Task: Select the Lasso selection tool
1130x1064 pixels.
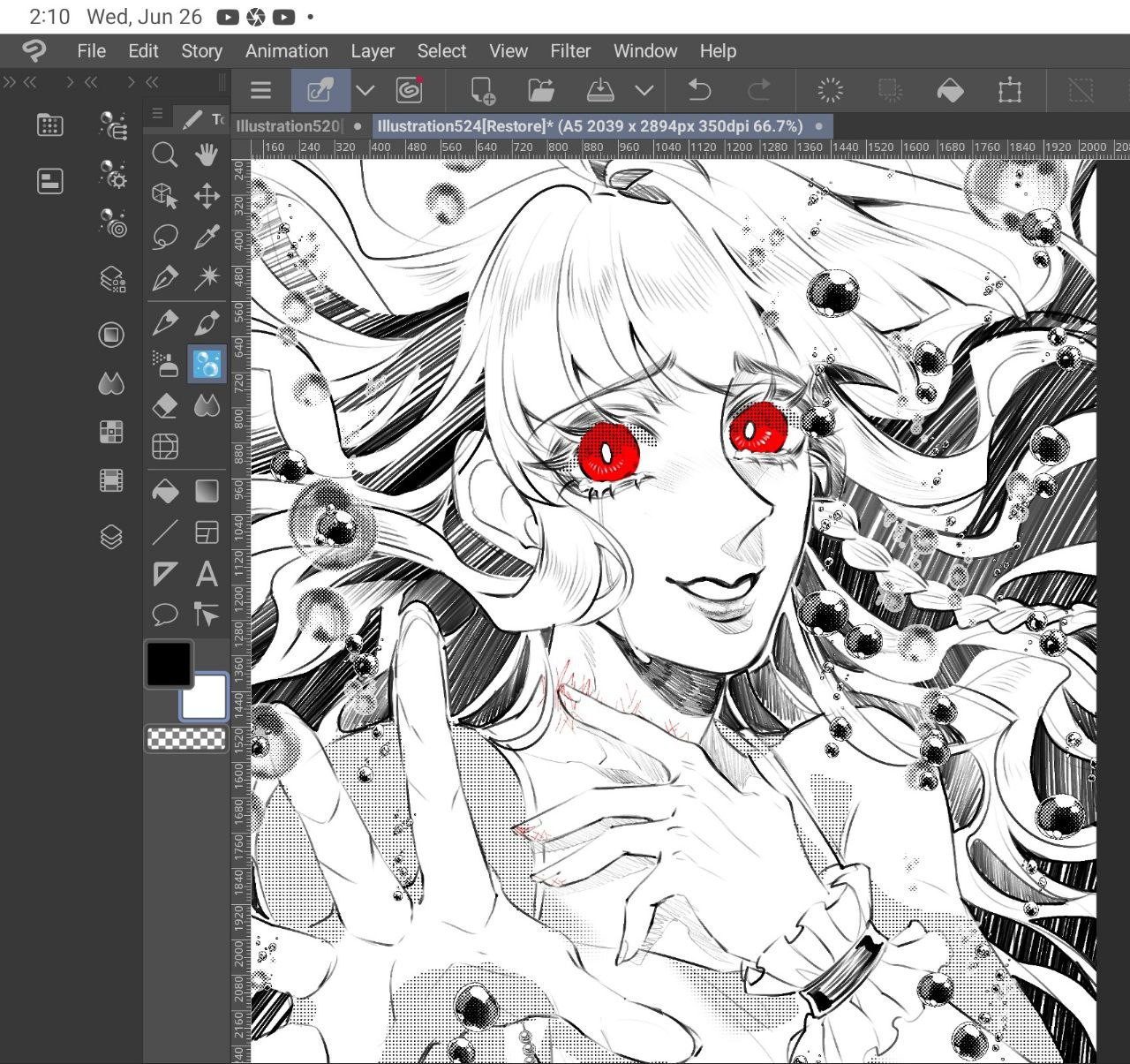Action: [165, 237]
